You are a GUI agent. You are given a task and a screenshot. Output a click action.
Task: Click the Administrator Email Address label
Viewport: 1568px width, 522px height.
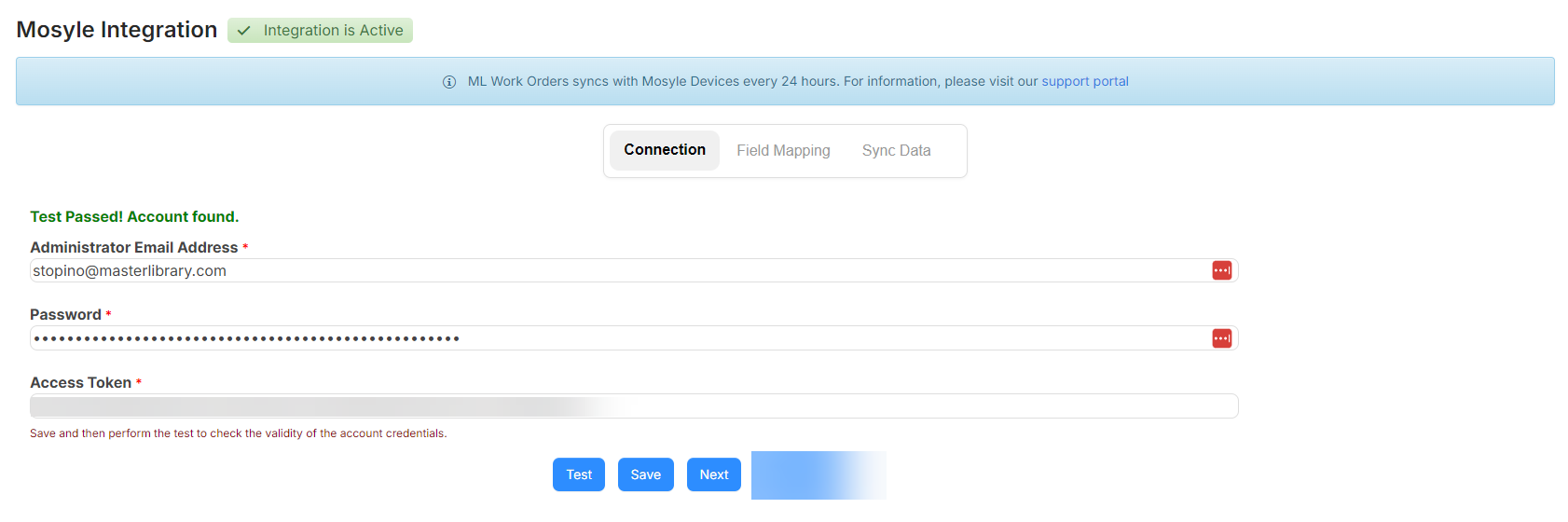click(134, 247)
